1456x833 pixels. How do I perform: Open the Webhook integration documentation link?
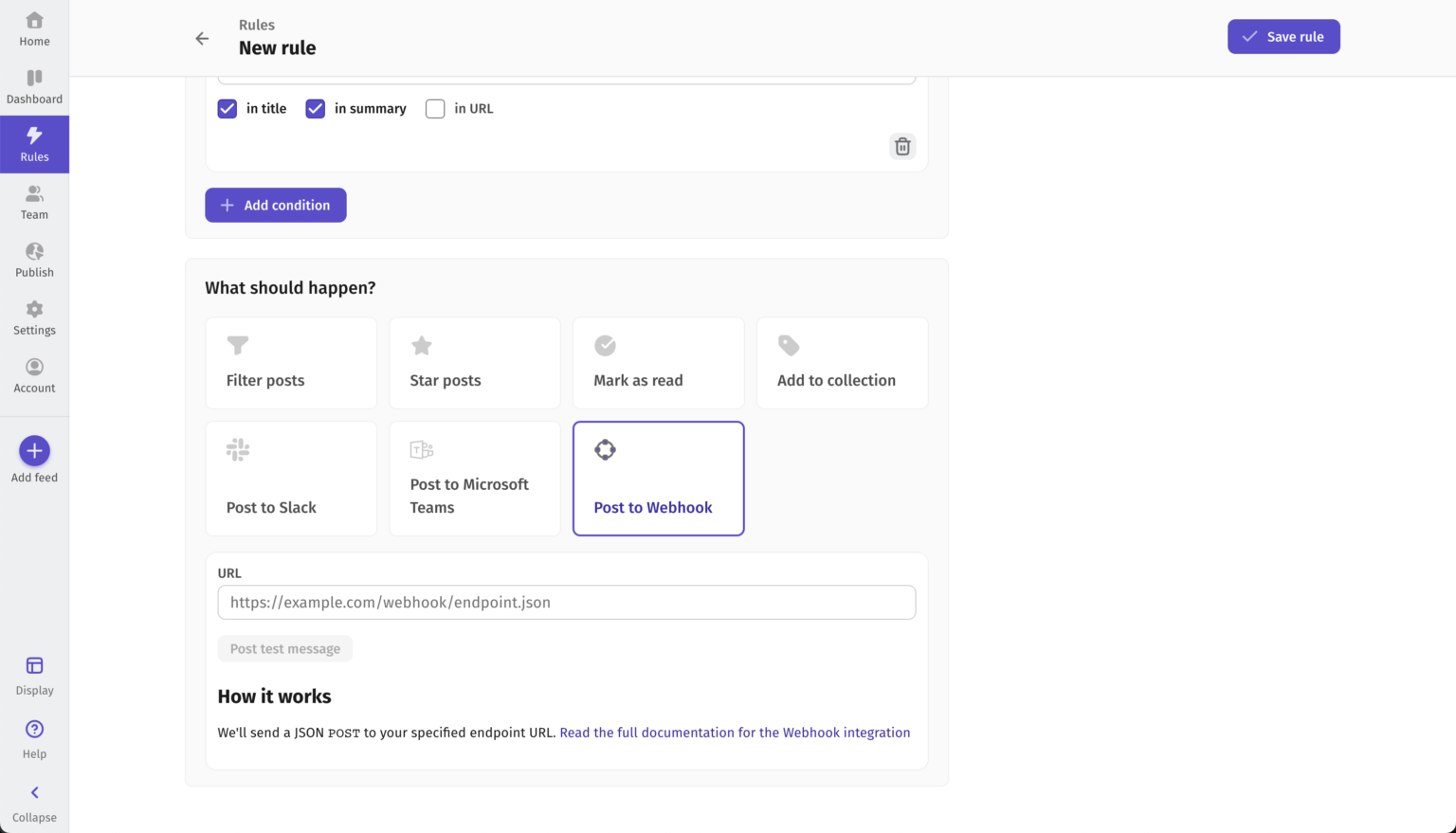point(735,732)
